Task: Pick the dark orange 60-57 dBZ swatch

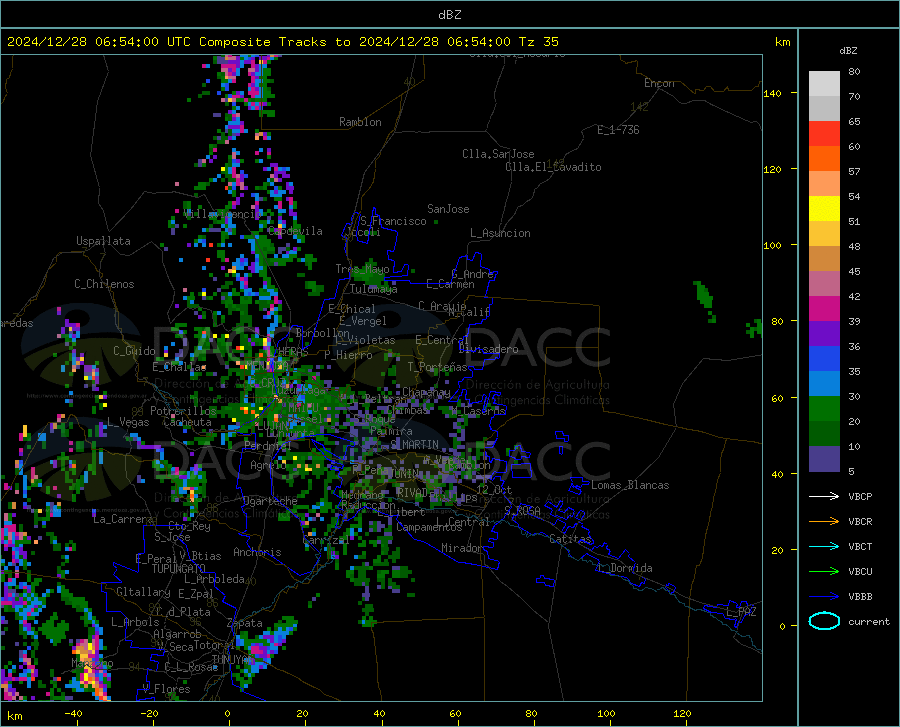Action: tap(824, 159)
